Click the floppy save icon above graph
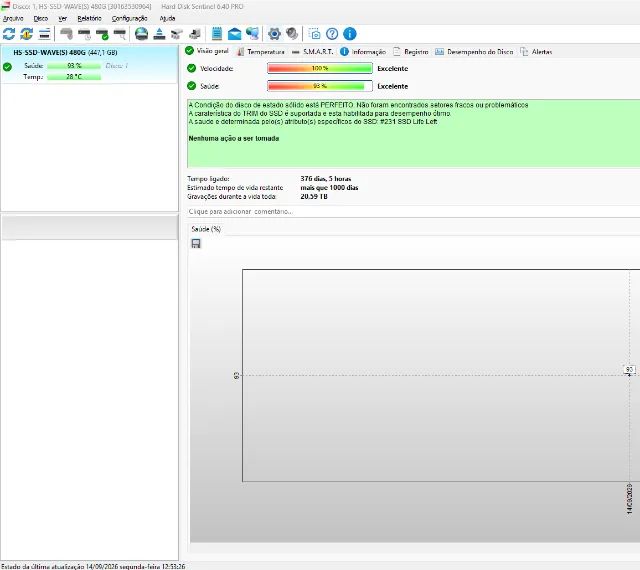Screen dimensions: 640x570 (x=196, y=244)
